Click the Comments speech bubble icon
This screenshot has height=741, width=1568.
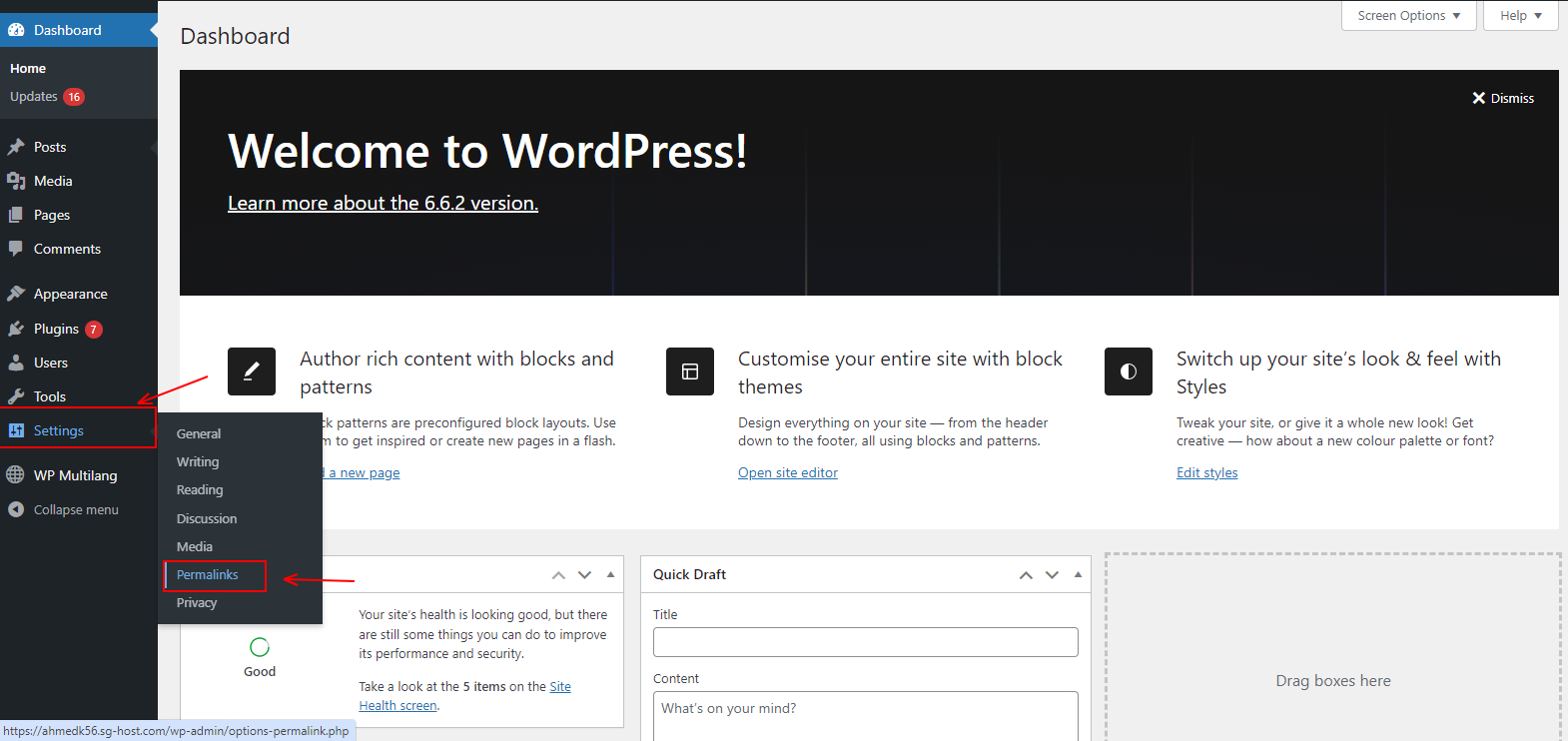click(x=16, y=249)
